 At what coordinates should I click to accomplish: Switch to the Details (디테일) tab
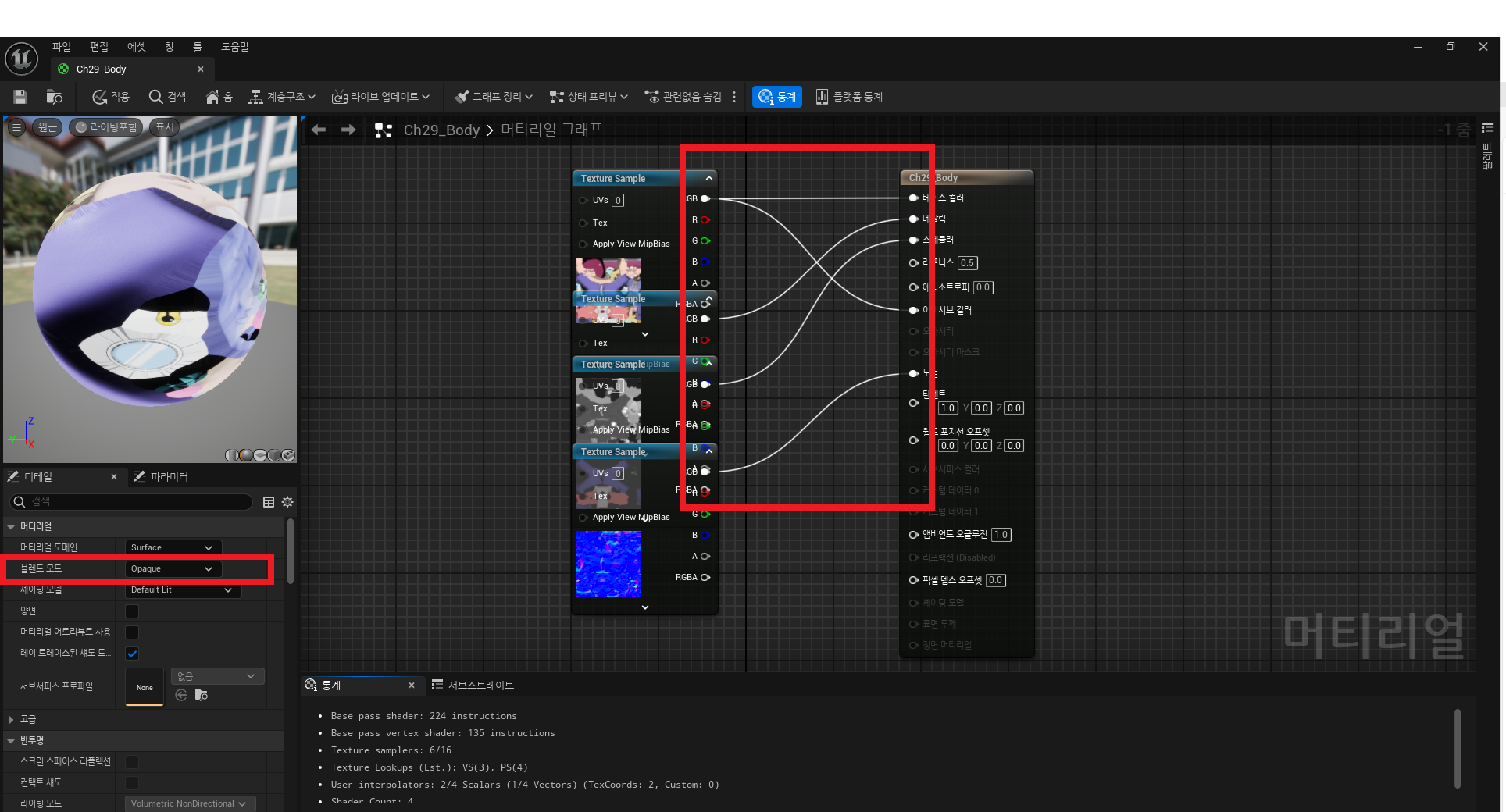[37, 476]
